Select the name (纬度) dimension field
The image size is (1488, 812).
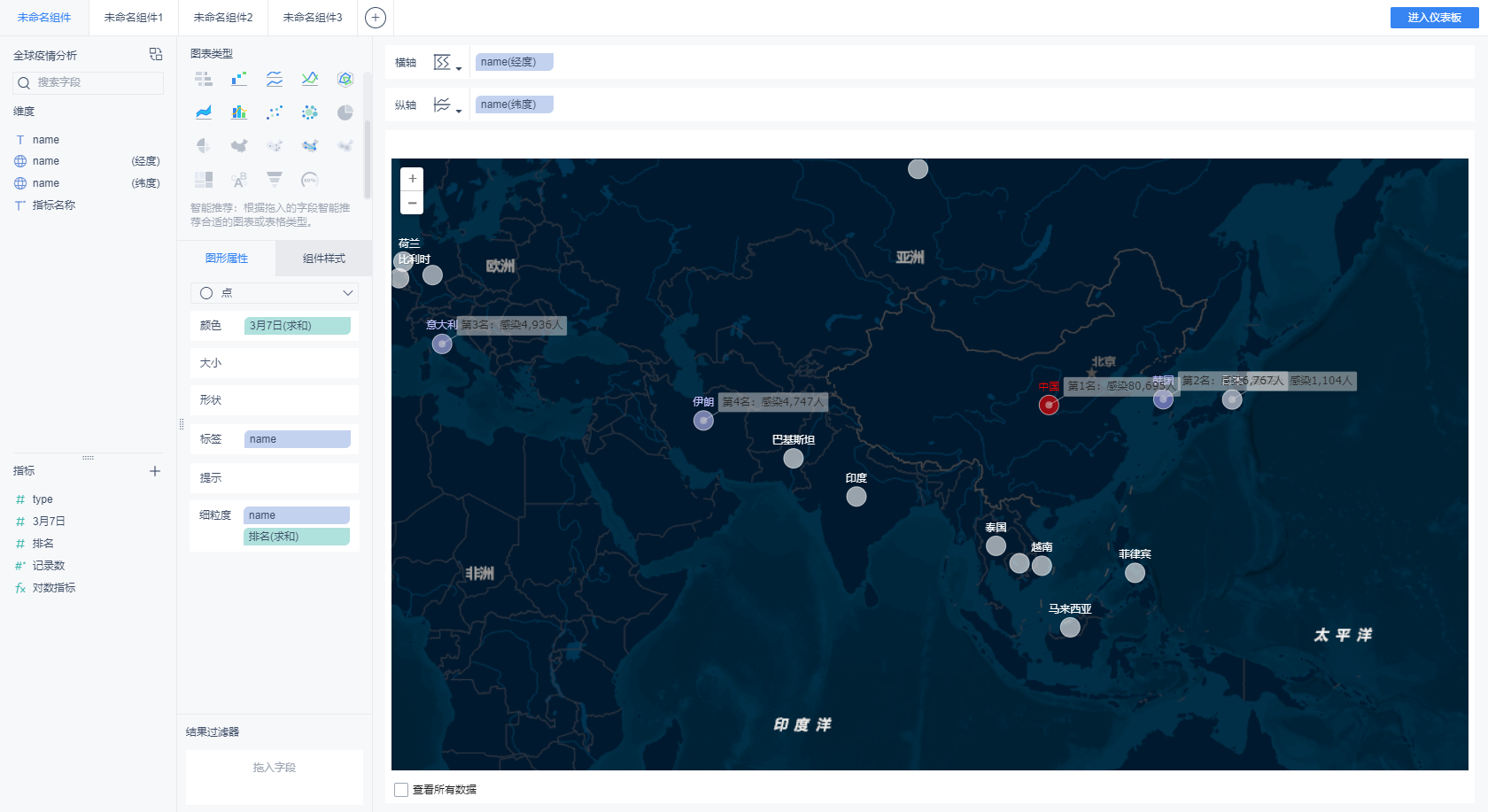88,183
